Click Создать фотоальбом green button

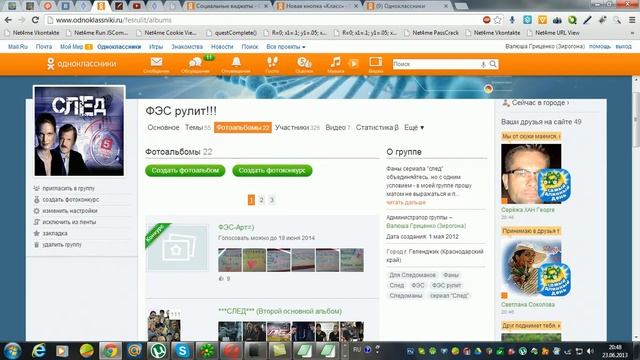pos(185,170)
